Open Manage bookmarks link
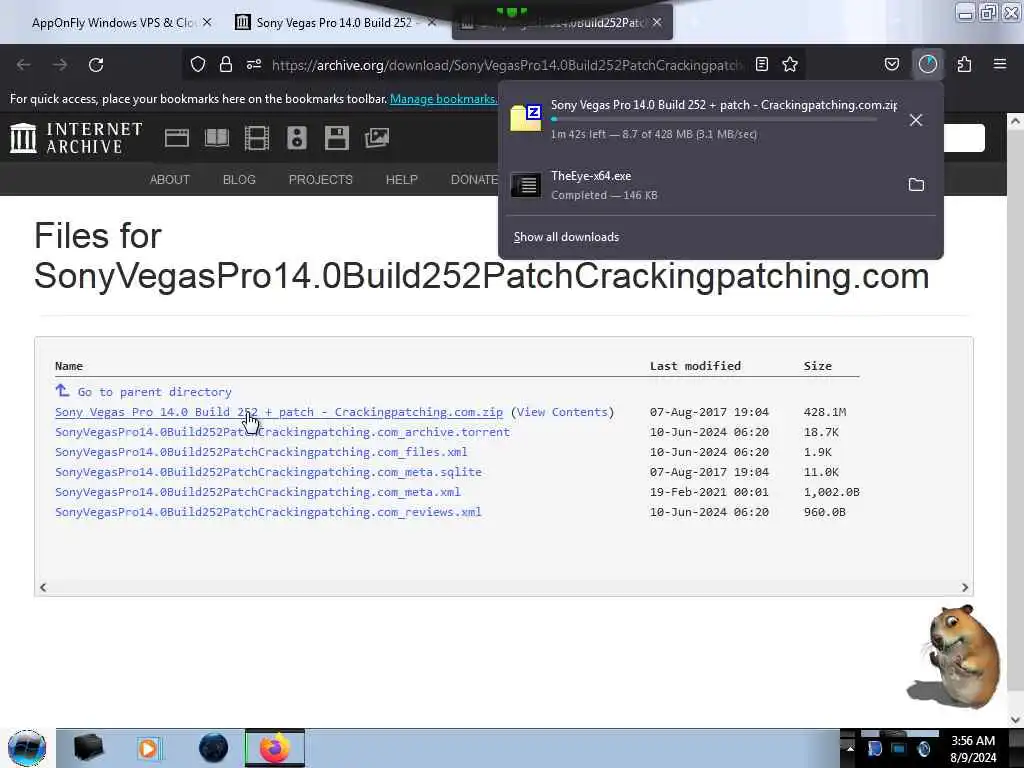 tap(443, 99)
